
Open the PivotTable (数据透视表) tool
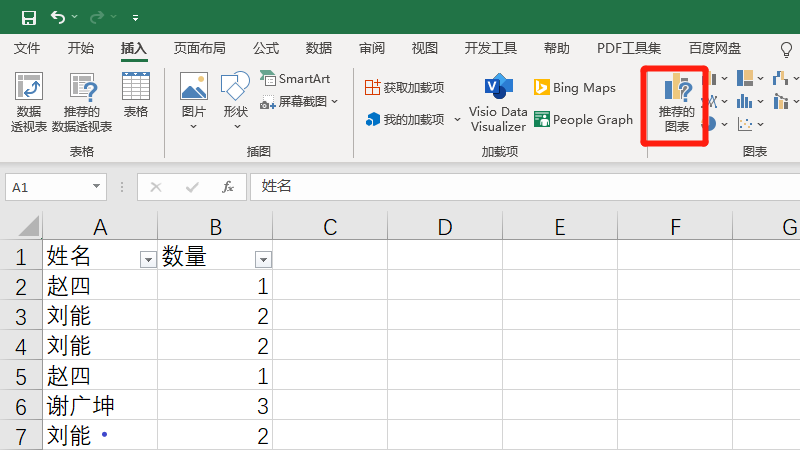coord(29,101)
